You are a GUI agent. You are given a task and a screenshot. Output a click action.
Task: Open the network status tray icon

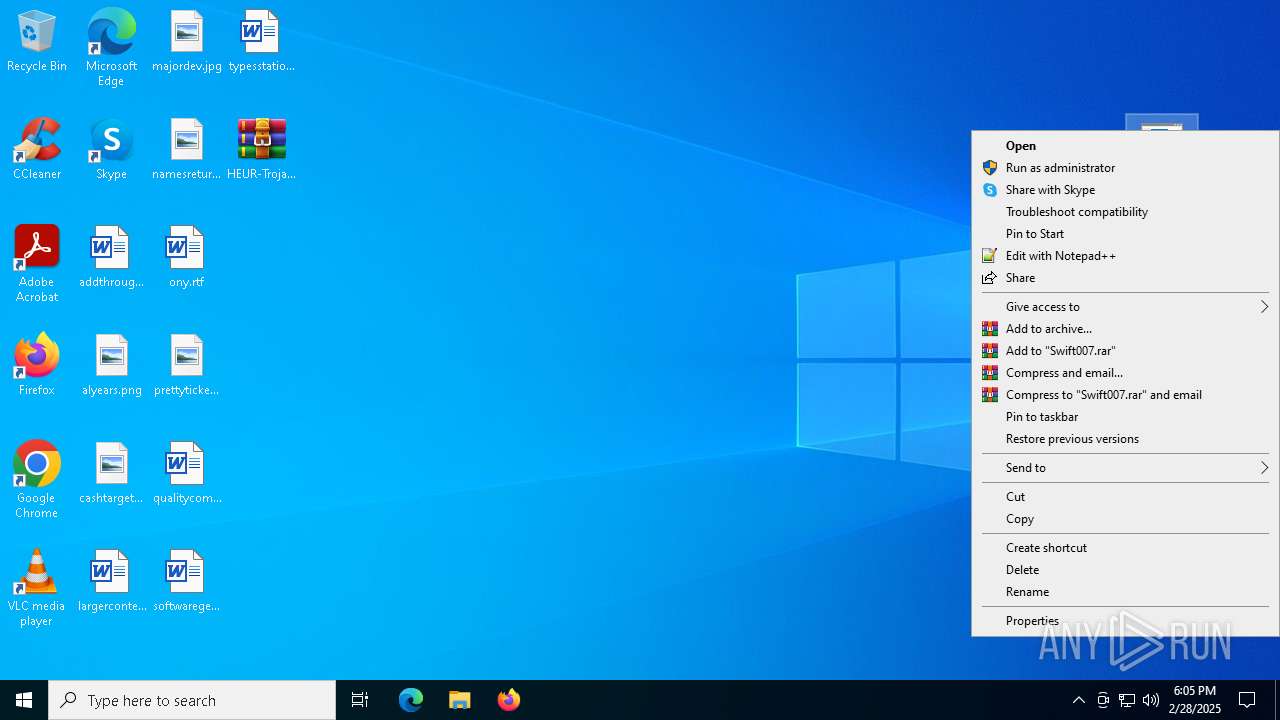click(x=1127, y=700)
